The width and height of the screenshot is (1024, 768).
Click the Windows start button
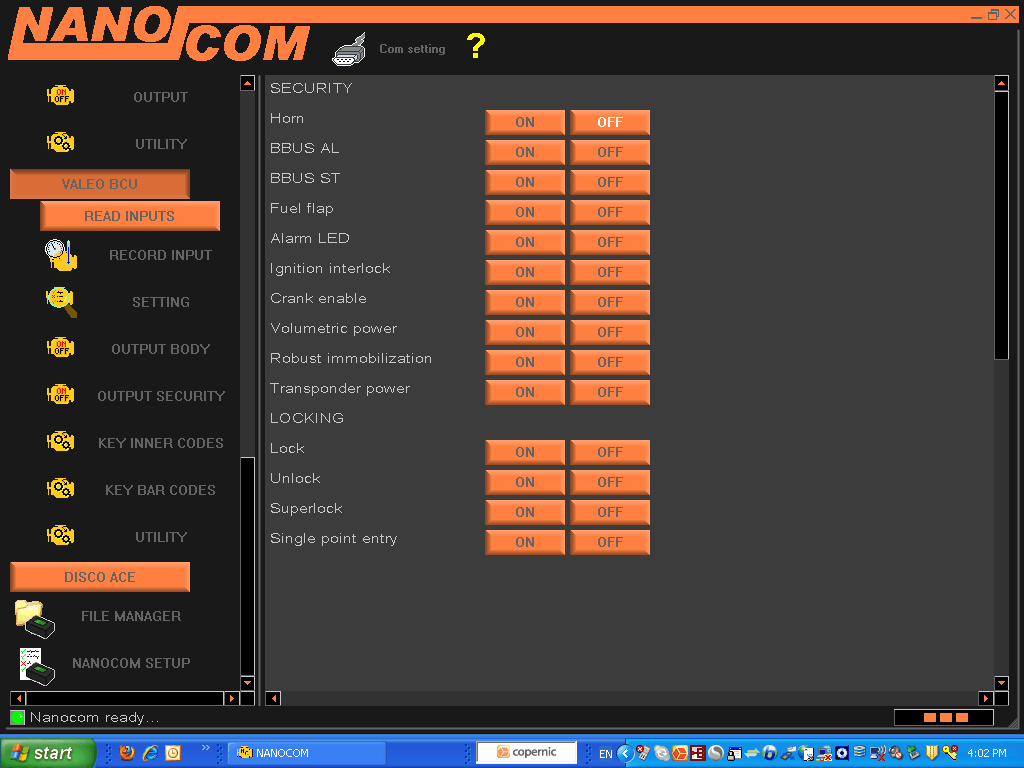[x=47, y=753]
